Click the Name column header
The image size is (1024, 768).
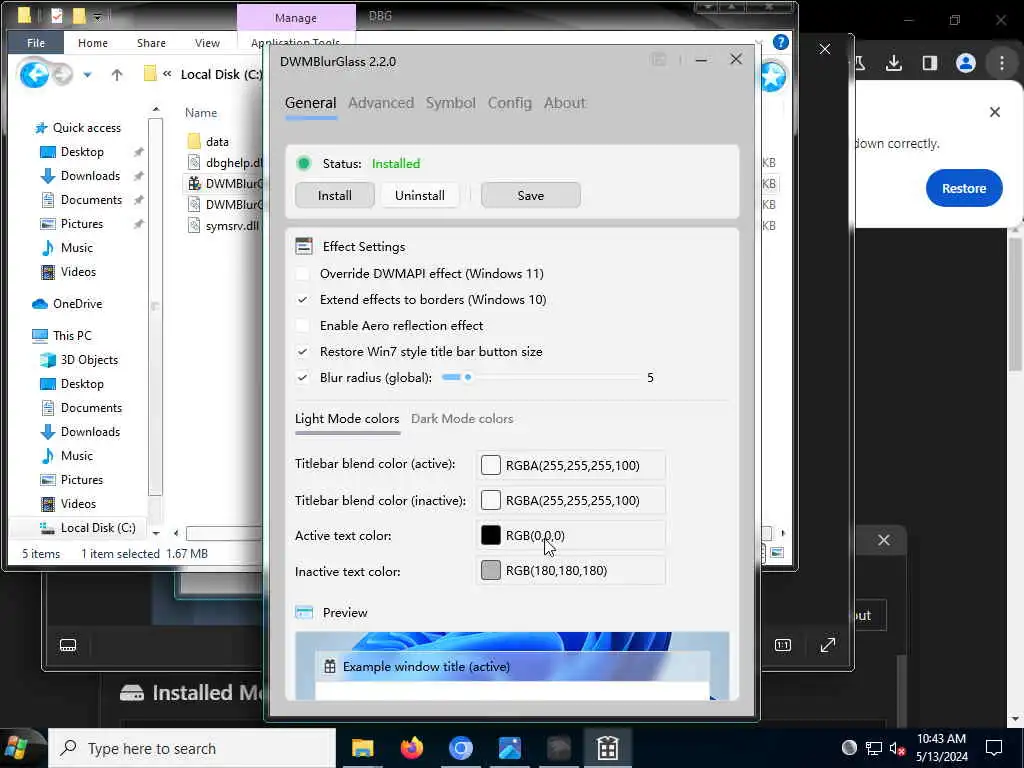click(200, 113)
